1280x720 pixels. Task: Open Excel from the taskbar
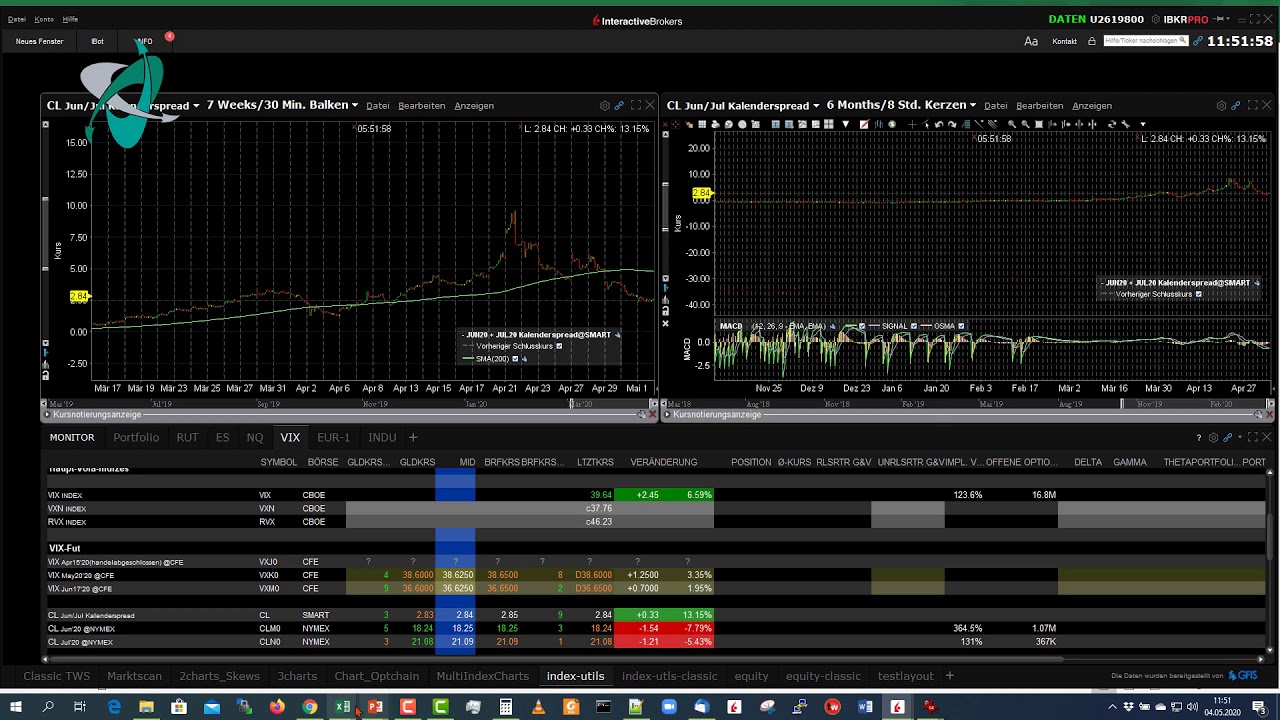[343, 707]
